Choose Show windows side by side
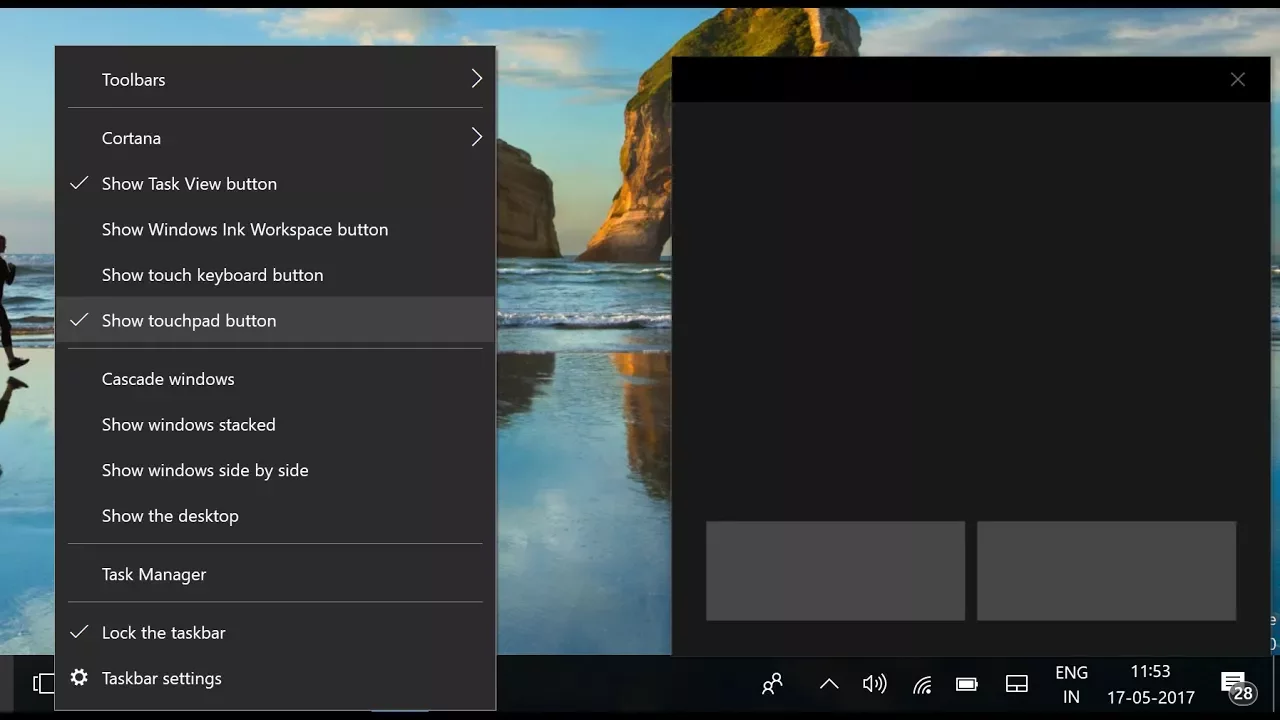 click(x=275, y=470)
